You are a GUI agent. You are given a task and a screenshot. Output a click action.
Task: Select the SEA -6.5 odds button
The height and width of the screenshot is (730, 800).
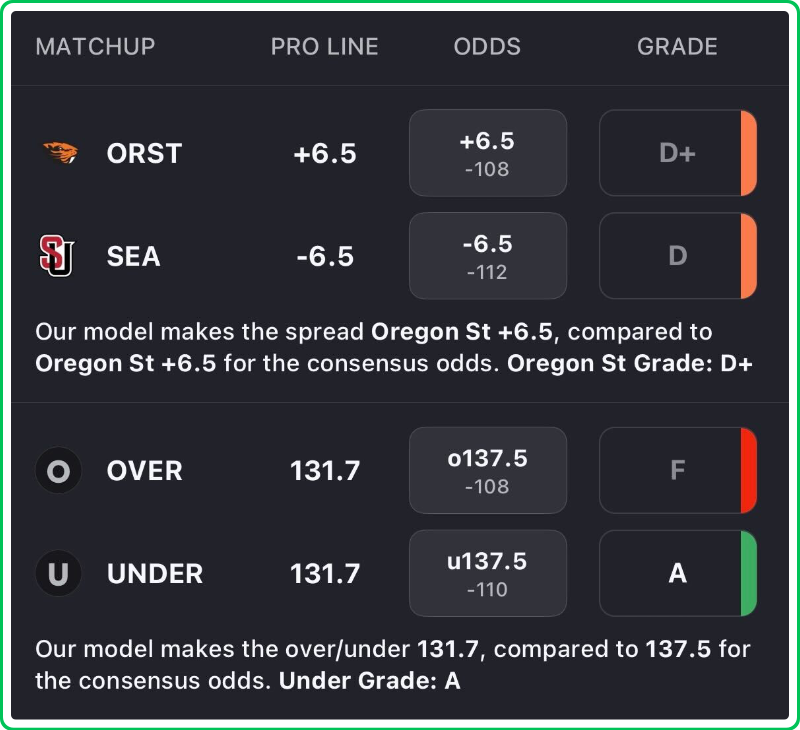tap(487, 256)
